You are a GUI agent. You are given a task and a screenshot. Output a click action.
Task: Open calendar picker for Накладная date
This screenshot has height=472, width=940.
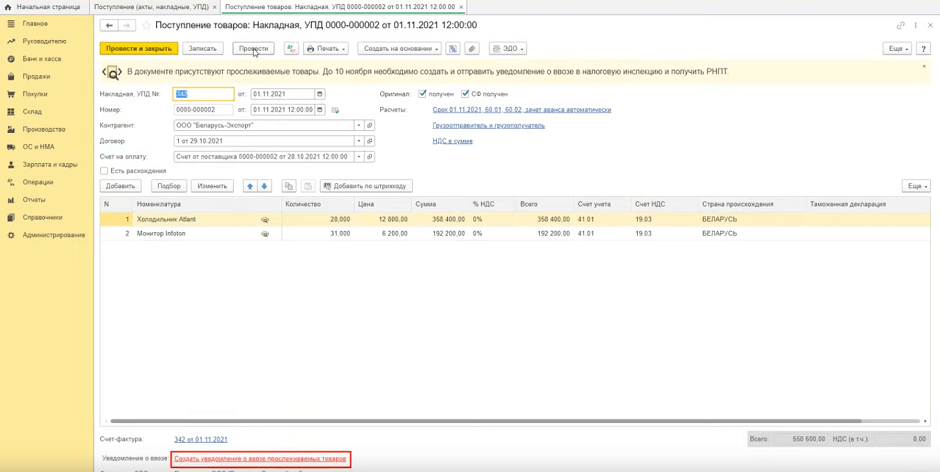[319, 94]
